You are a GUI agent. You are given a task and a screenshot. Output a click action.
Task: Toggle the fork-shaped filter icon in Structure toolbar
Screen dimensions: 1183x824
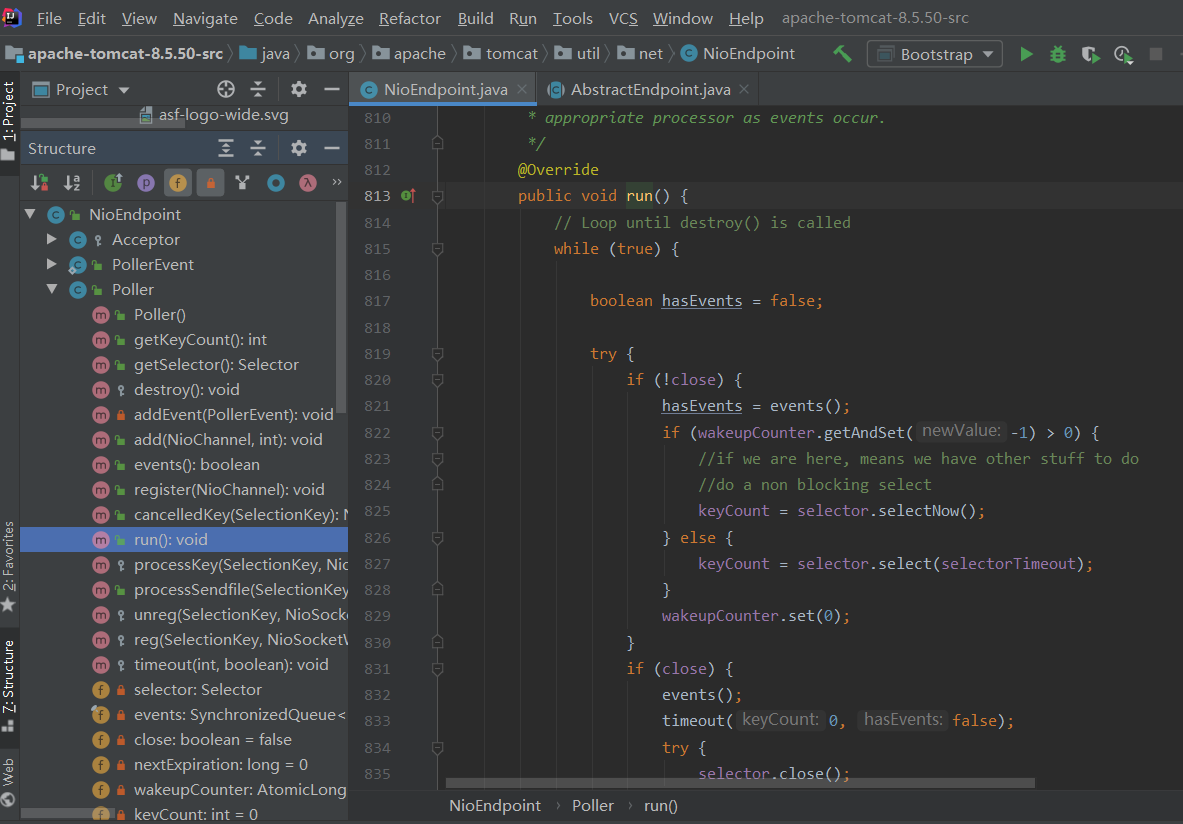(242, 183)
